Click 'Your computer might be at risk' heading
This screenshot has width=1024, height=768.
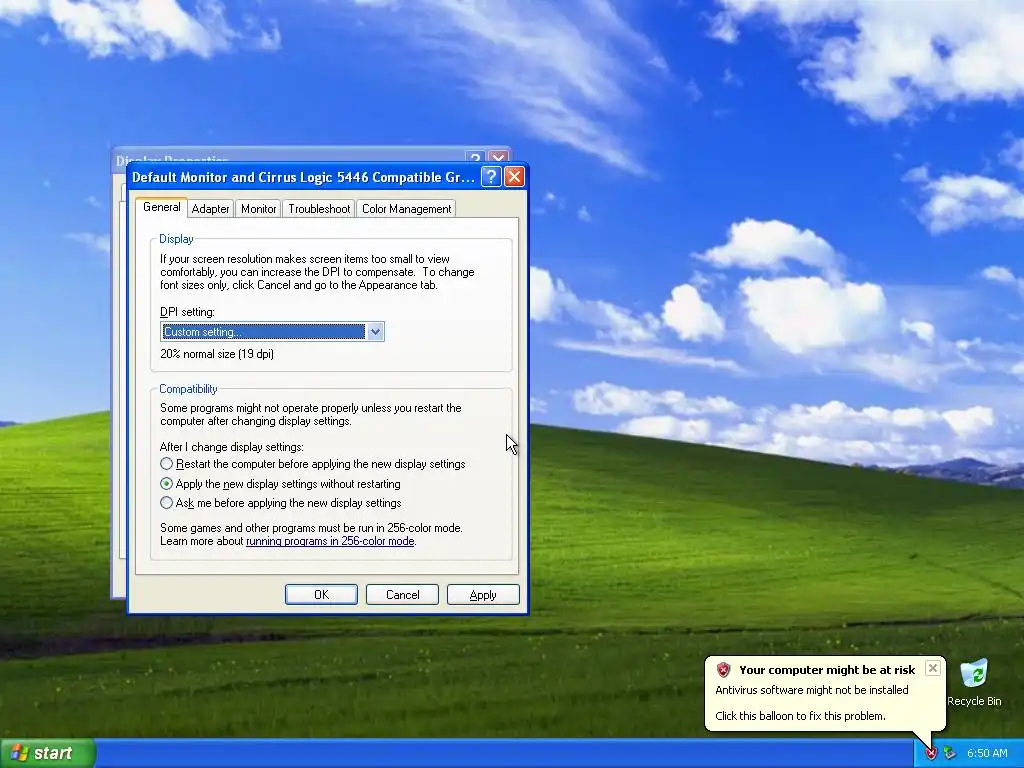click(x=827, y=669)
